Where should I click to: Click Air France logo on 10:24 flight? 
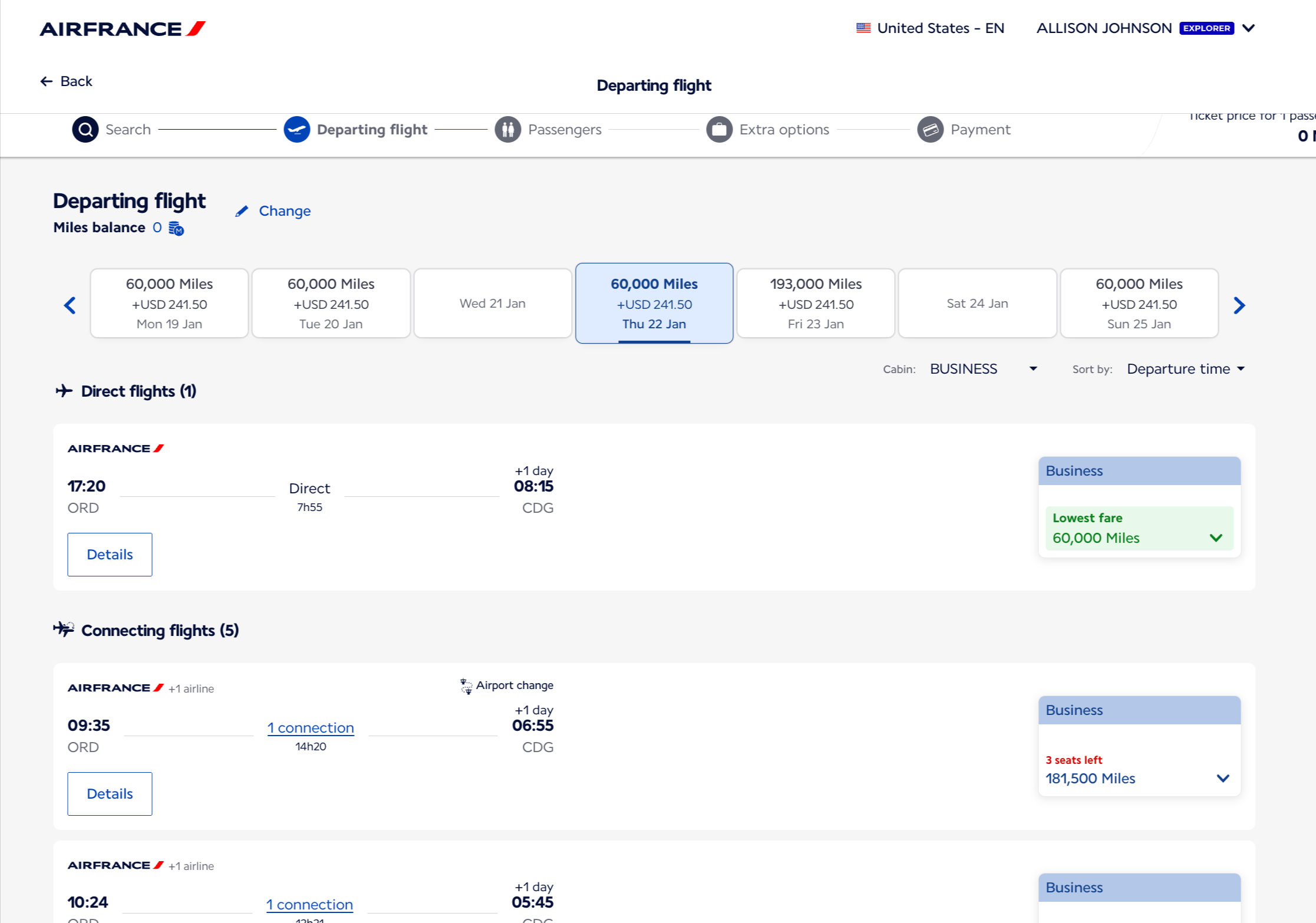pos(116,865)
